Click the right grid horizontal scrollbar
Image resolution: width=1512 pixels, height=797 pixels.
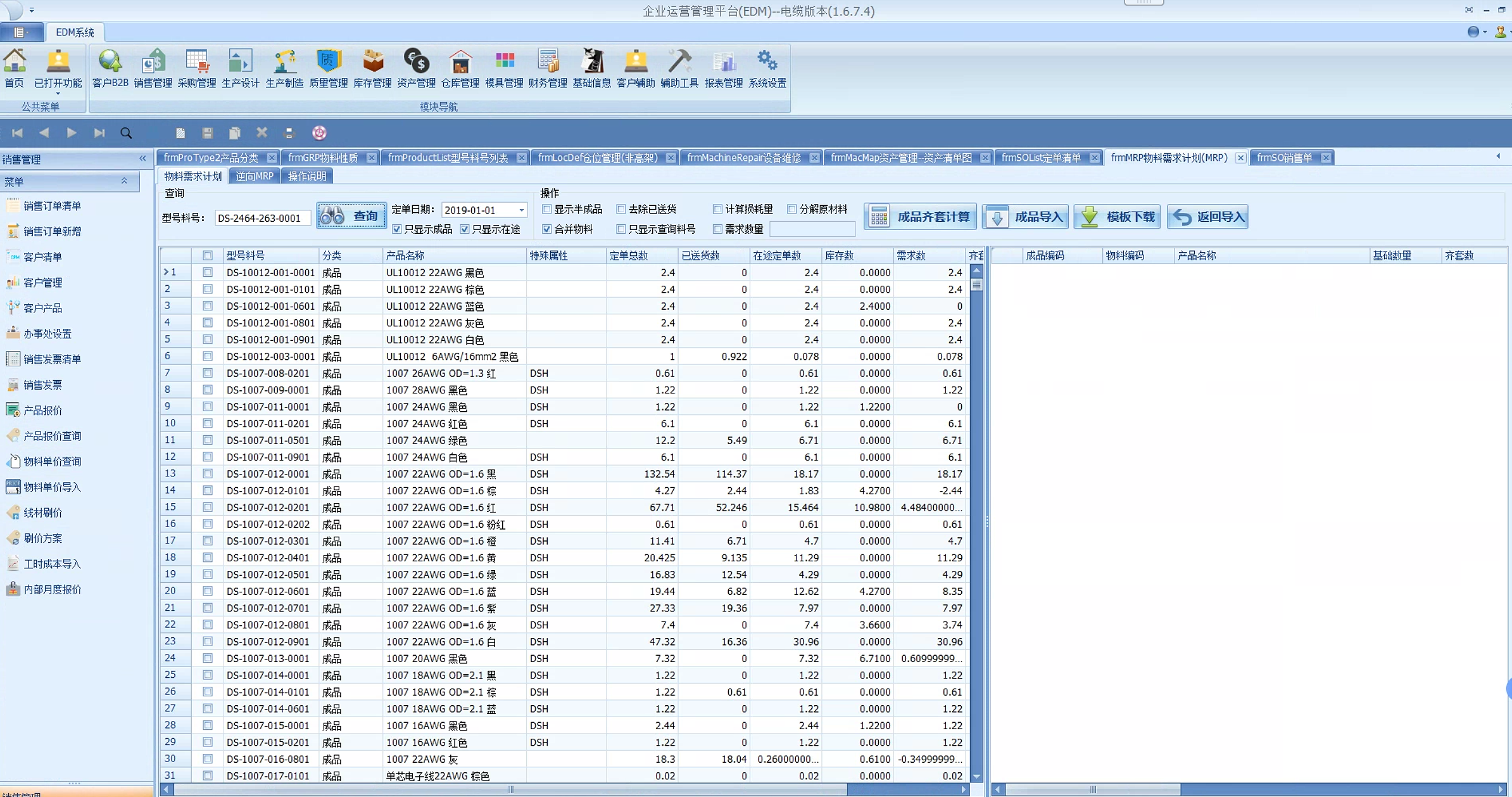coord(1093,789)
